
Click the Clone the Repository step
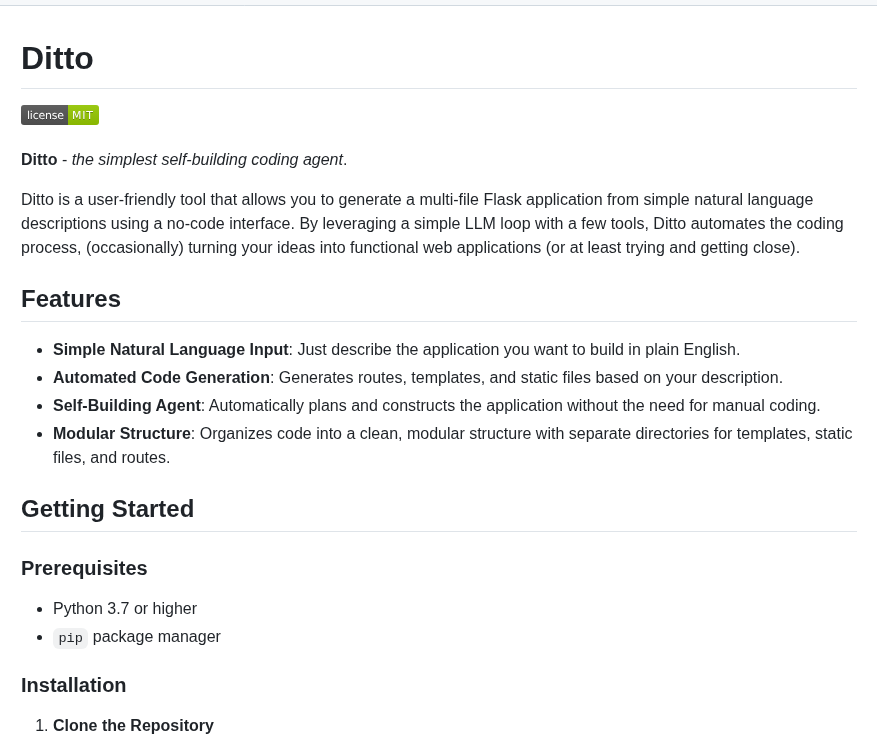point(133,726)
